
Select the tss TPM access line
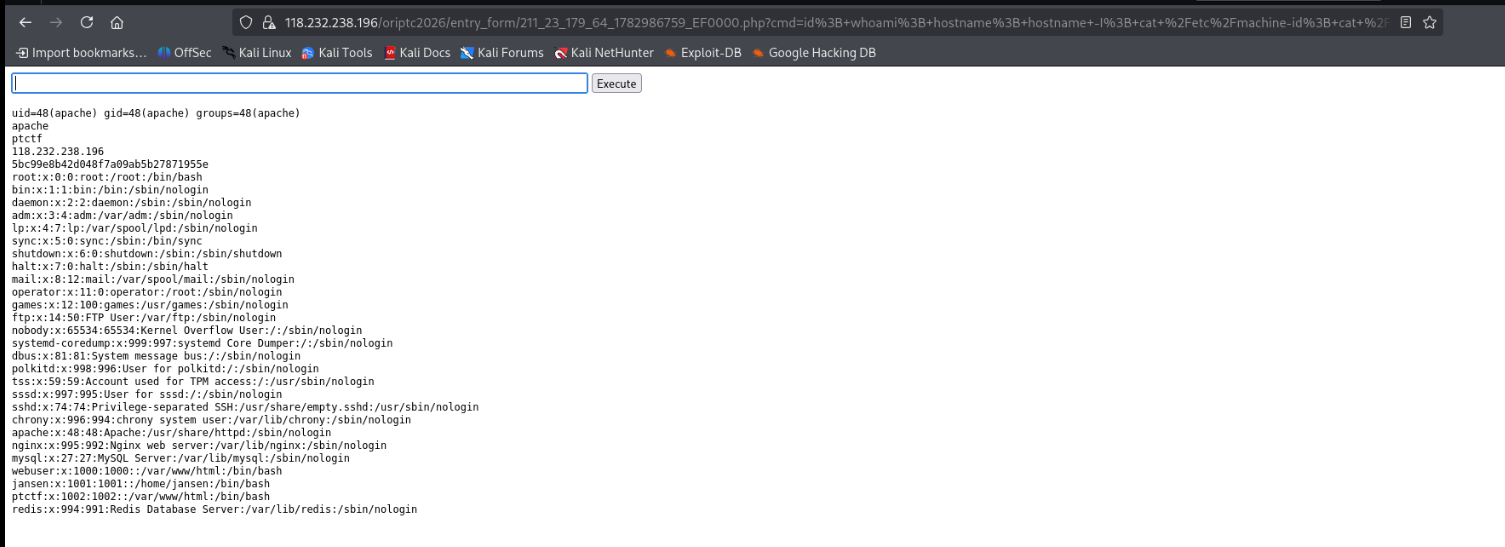[193, 381]
